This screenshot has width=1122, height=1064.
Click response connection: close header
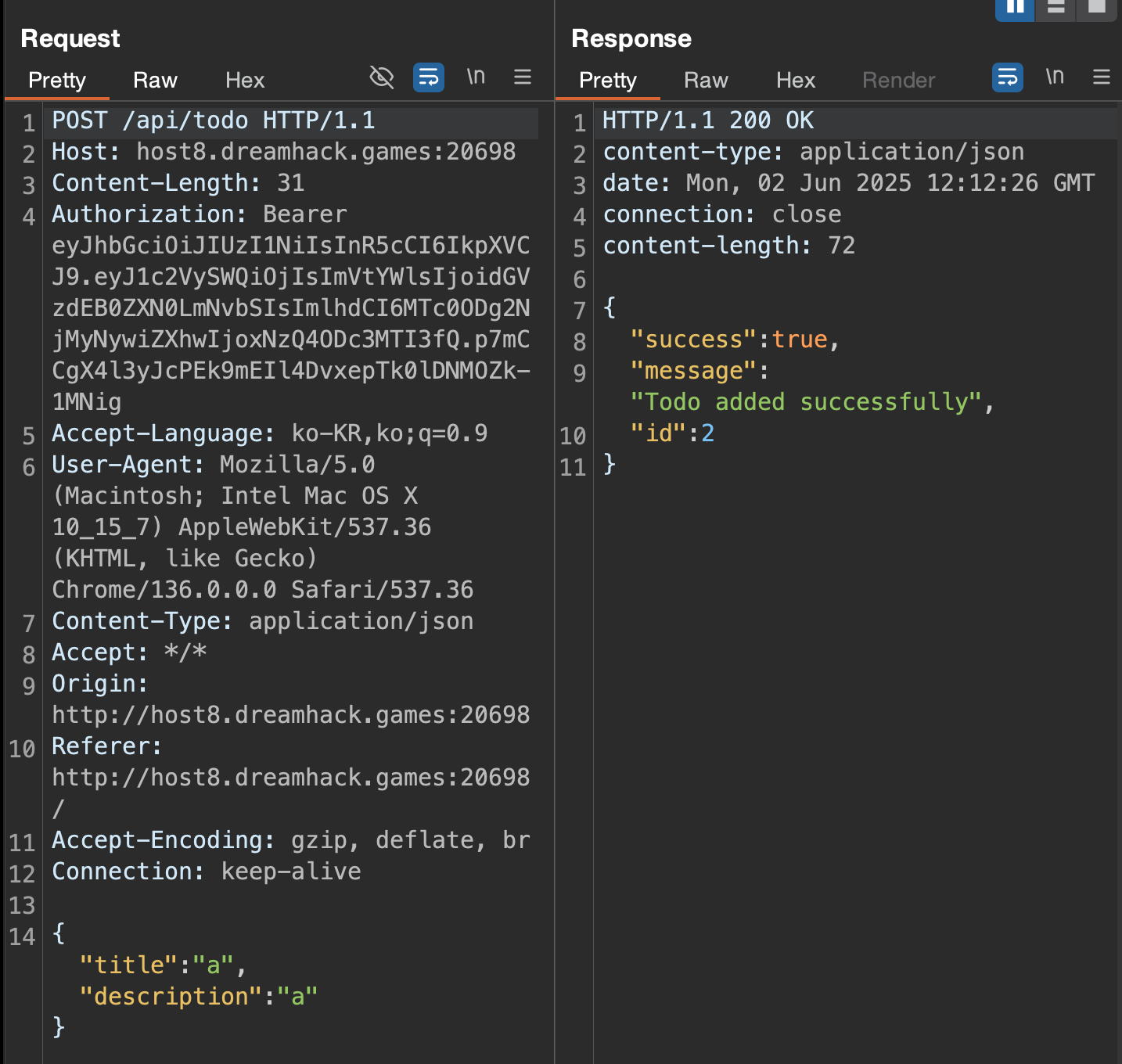coord(722,214)
